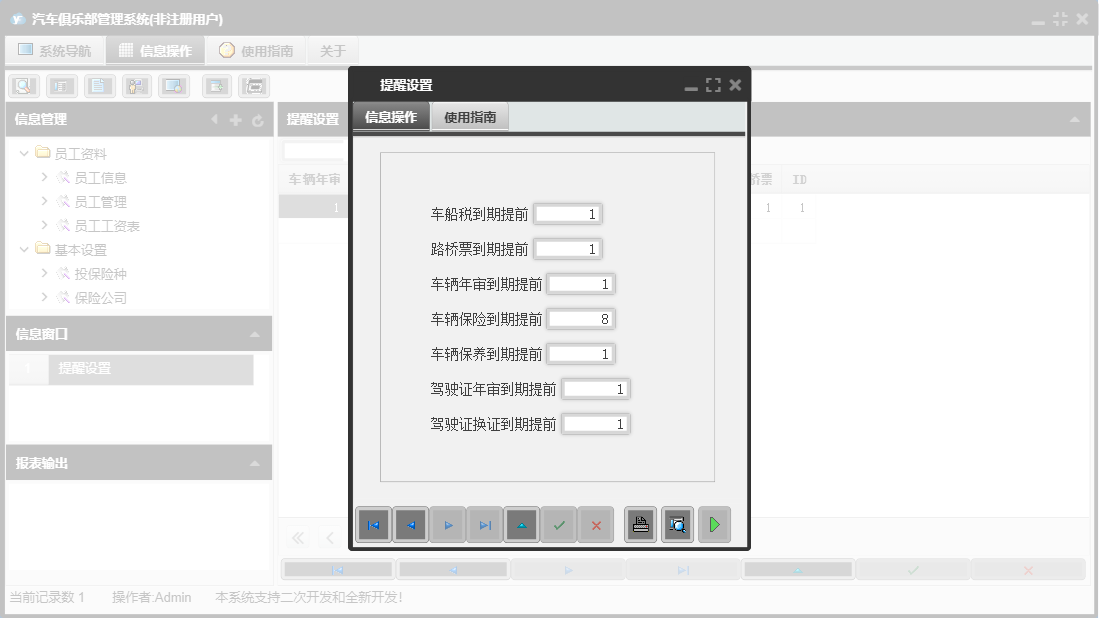Click the user with computer icon
Screen dimensions: 1099x618
pyautogui.click(x=137, y=86)
